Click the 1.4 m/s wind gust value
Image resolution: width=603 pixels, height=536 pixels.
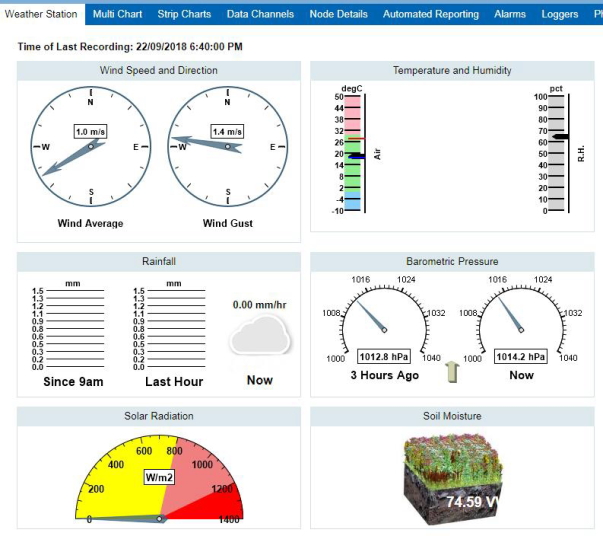[x=227, y=132]
